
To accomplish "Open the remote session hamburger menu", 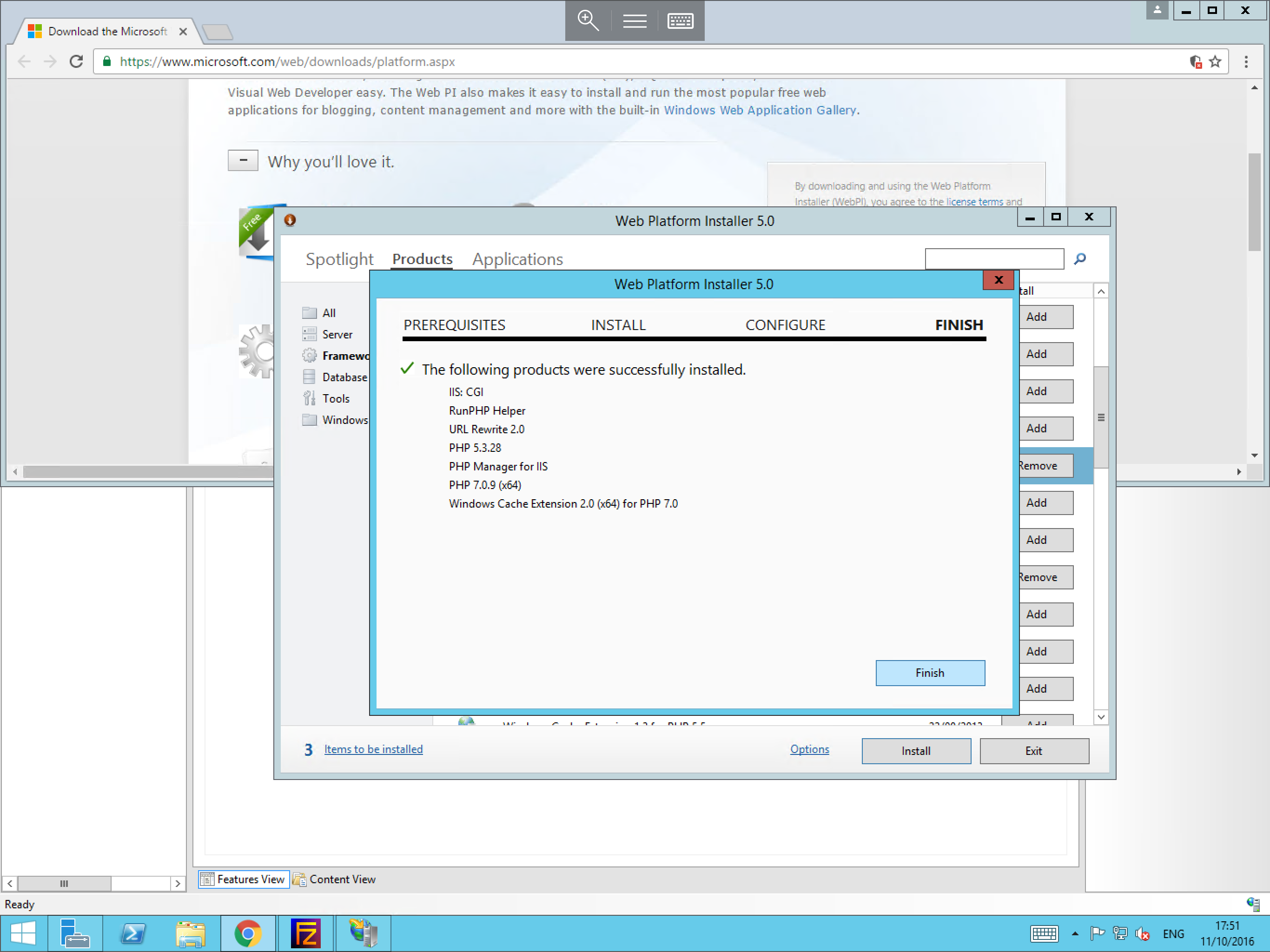I will tap(635, 20).
